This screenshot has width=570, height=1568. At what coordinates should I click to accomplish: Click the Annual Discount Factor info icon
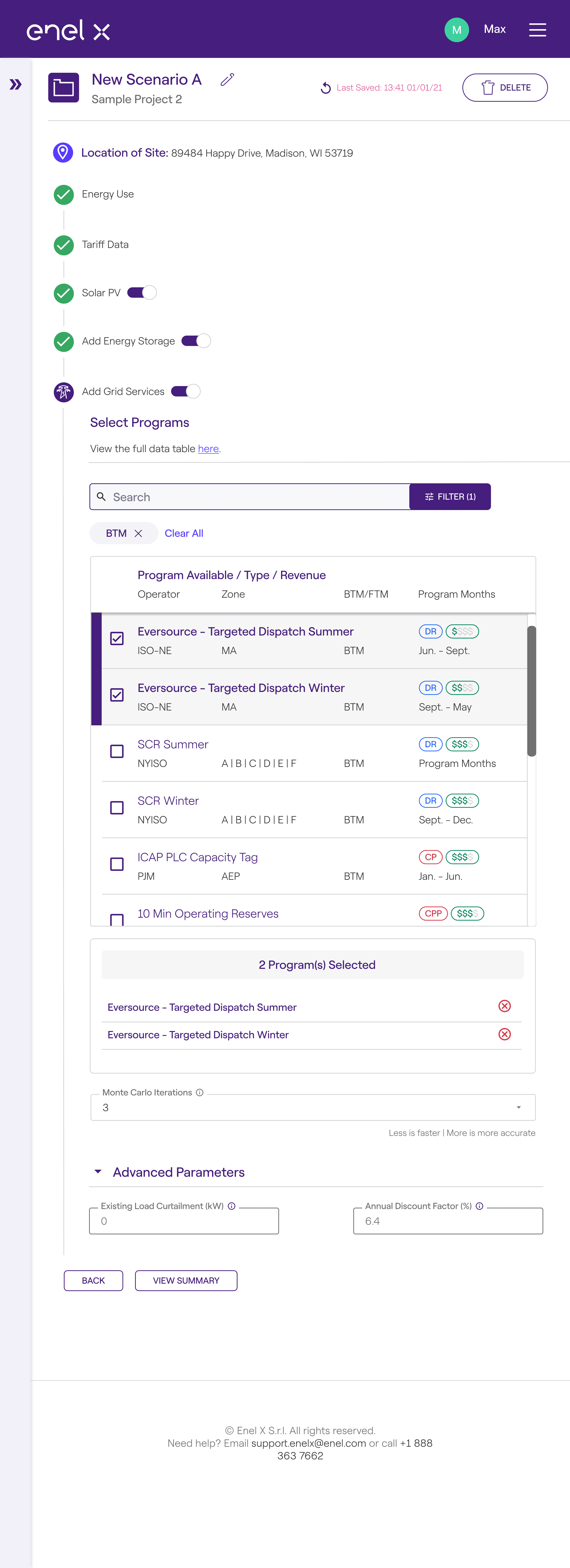click(479, 1206)
